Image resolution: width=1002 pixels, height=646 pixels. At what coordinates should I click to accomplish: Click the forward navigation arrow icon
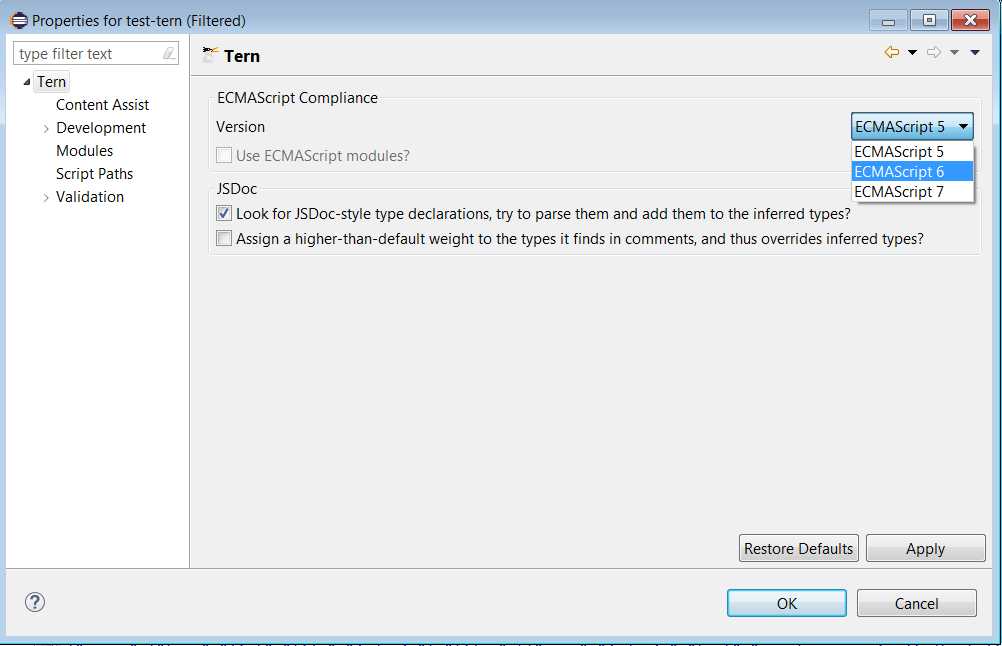click(x=934, y=53)
